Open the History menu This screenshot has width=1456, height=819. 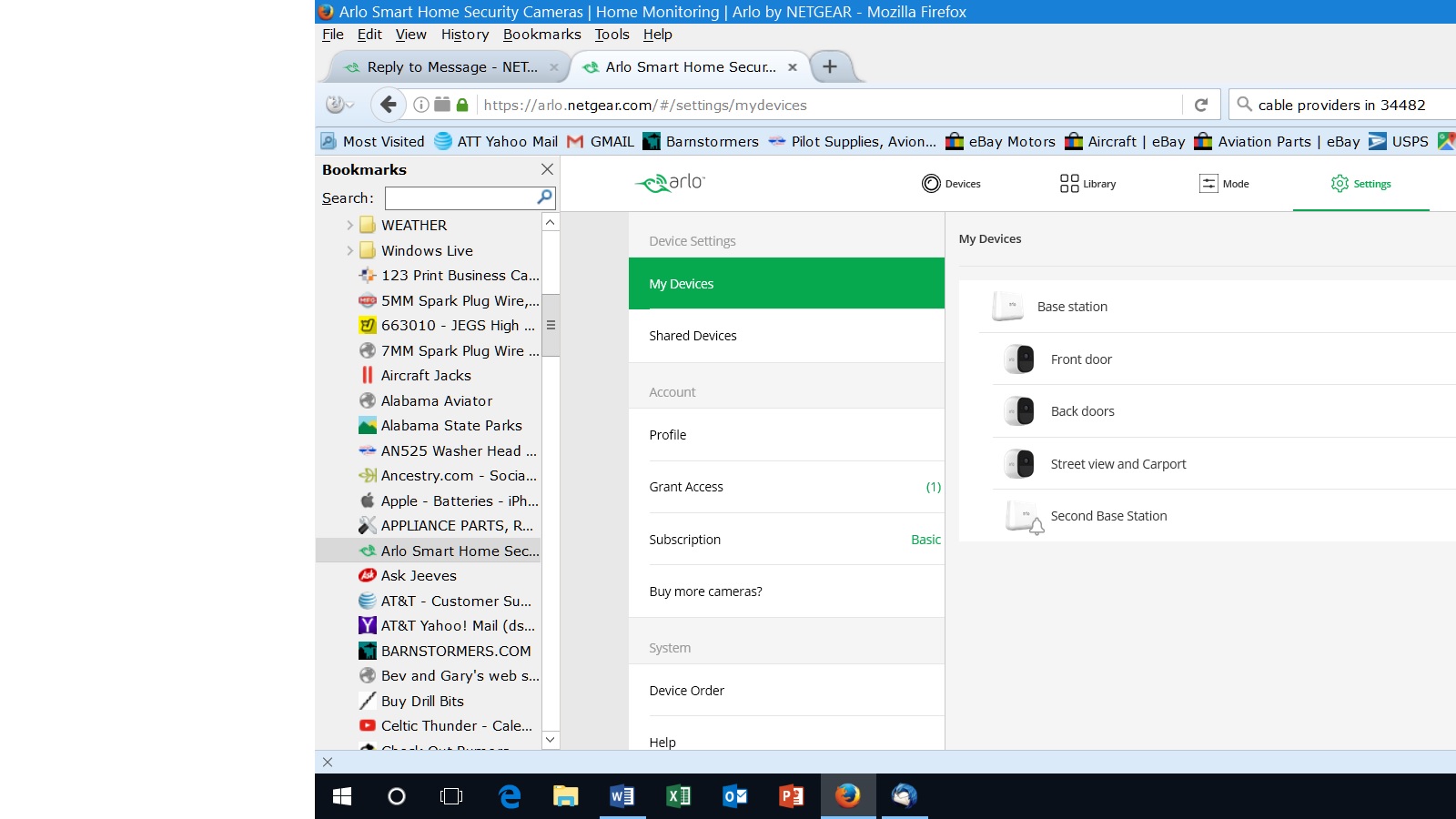tap(465, 35)
